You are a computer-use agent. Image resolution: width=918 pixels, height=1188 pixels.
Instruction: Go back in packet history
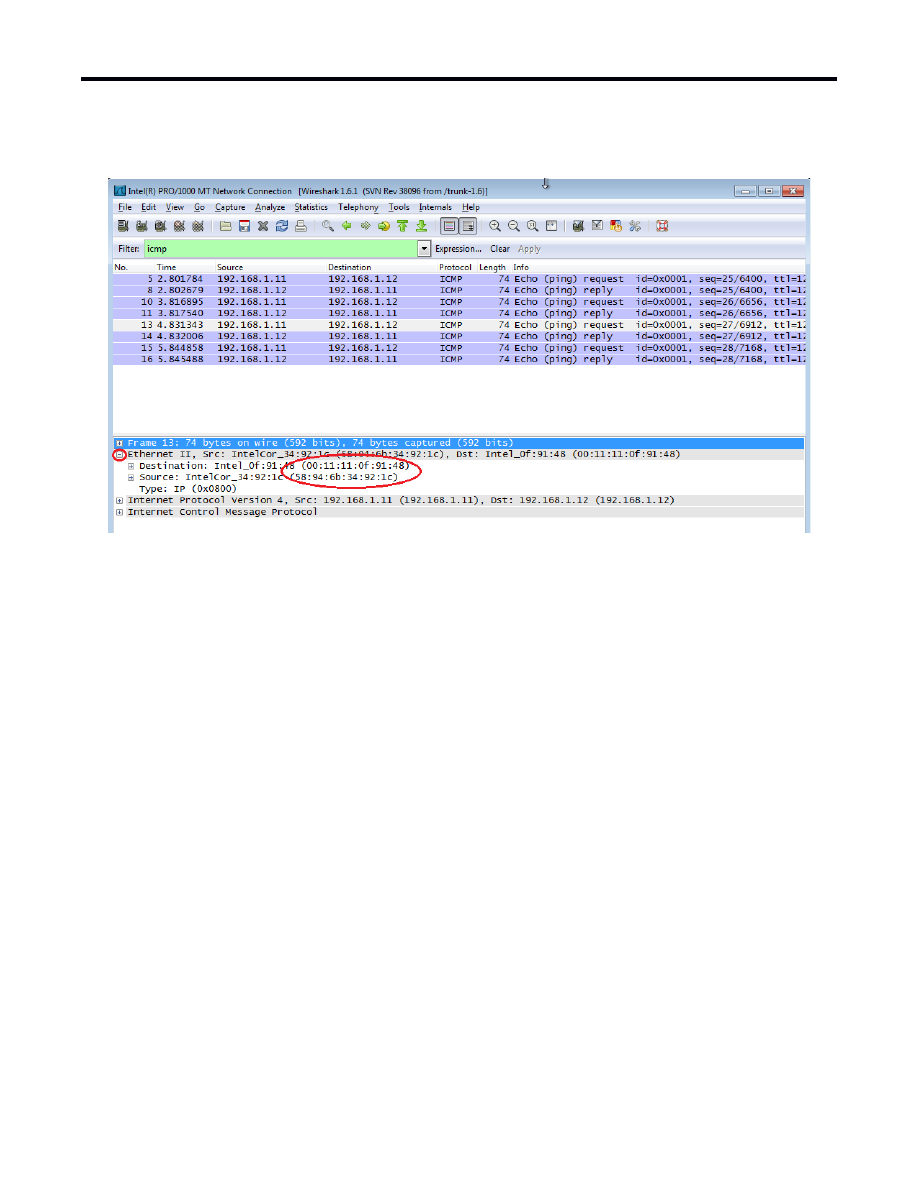(x=347, y=226)
